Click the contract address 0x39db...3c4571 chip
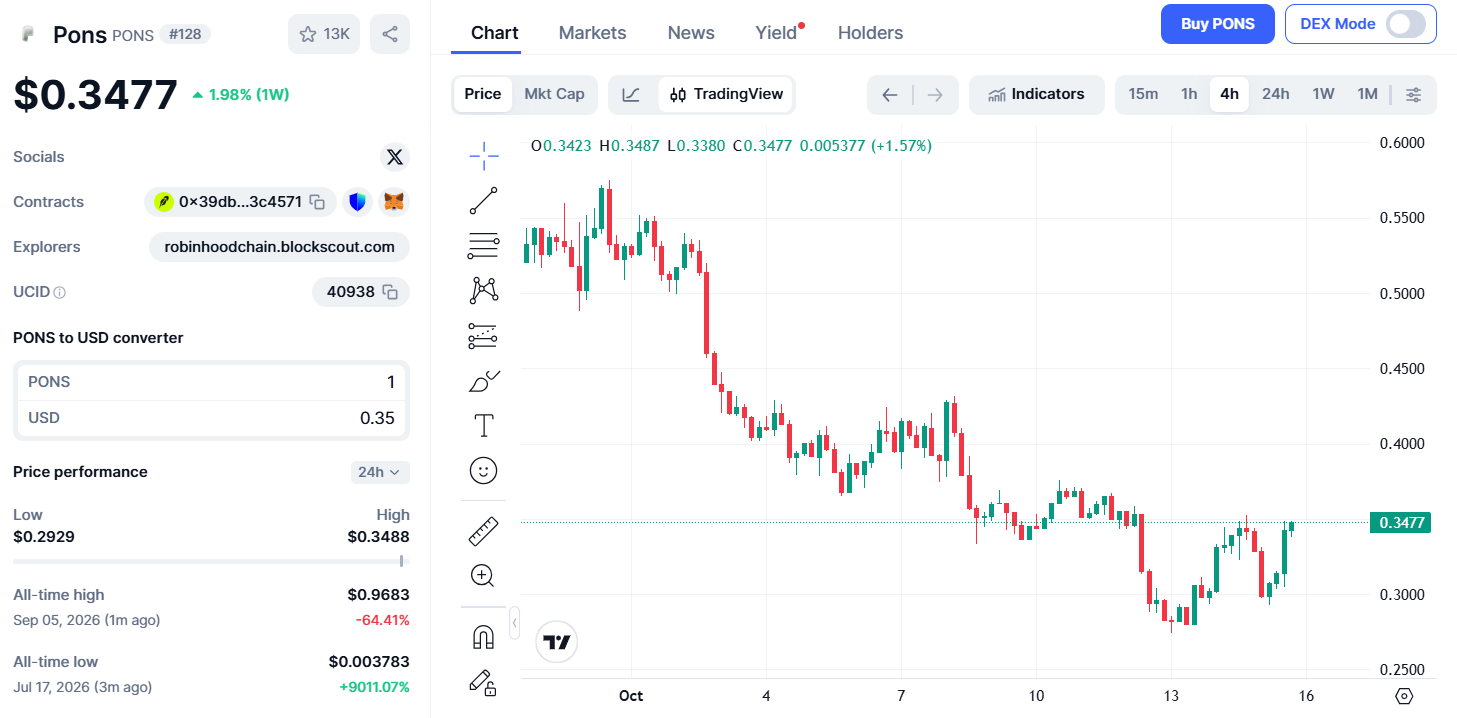The image size is (1457, 718). (240, 202)
